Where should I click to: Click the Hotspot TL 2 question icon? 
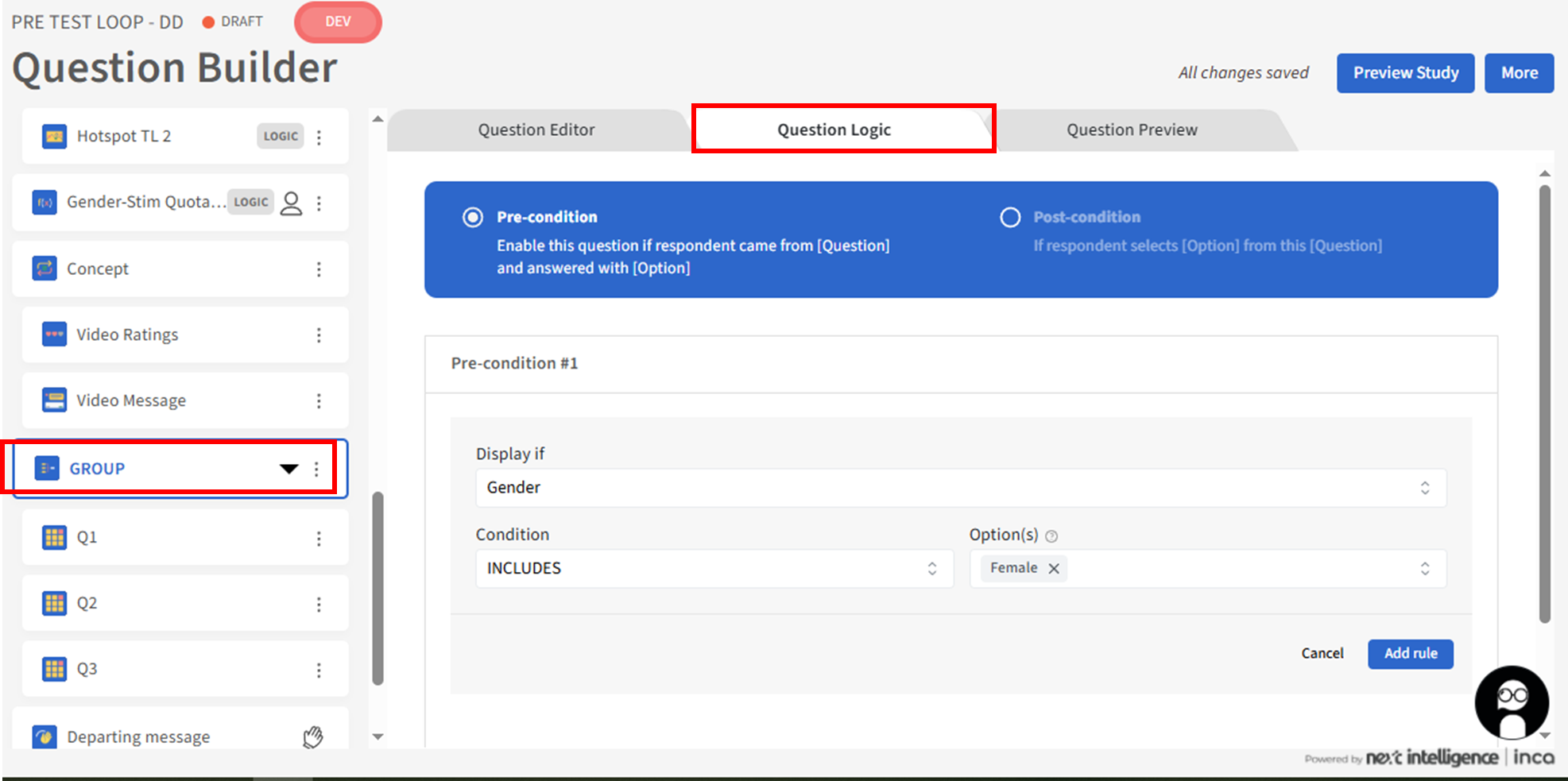click(54, 136)
